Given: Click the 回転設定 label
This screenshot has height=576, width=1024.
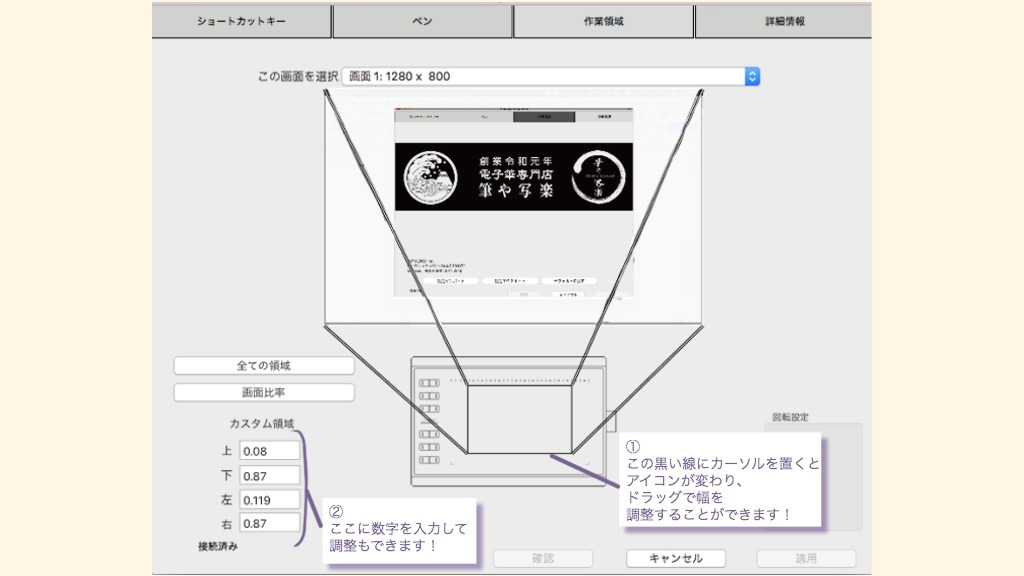Looking at the screenshot, I should (x=790, y=417).
